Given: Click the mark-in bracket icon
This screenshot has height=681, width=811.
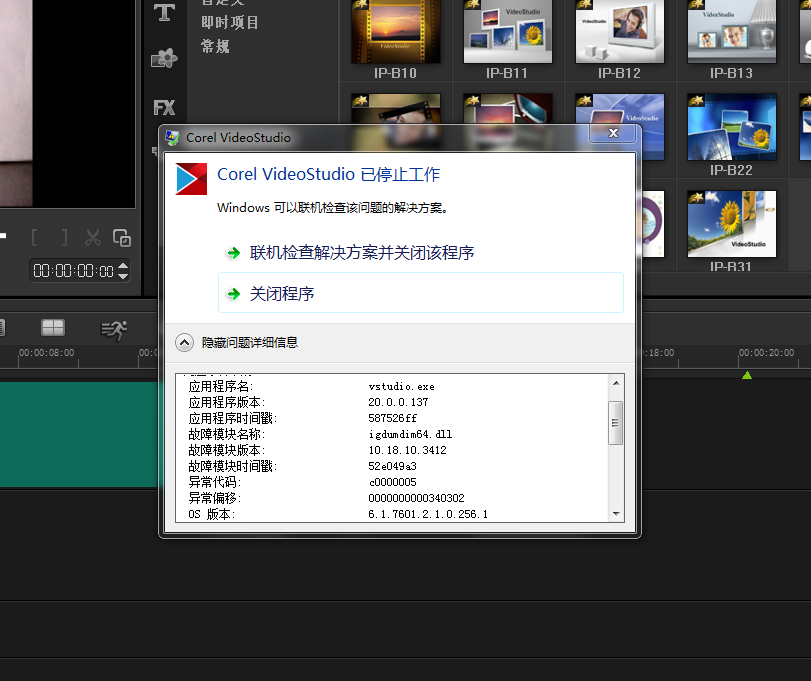Looking at the screenshot, I should click(34, 238).
